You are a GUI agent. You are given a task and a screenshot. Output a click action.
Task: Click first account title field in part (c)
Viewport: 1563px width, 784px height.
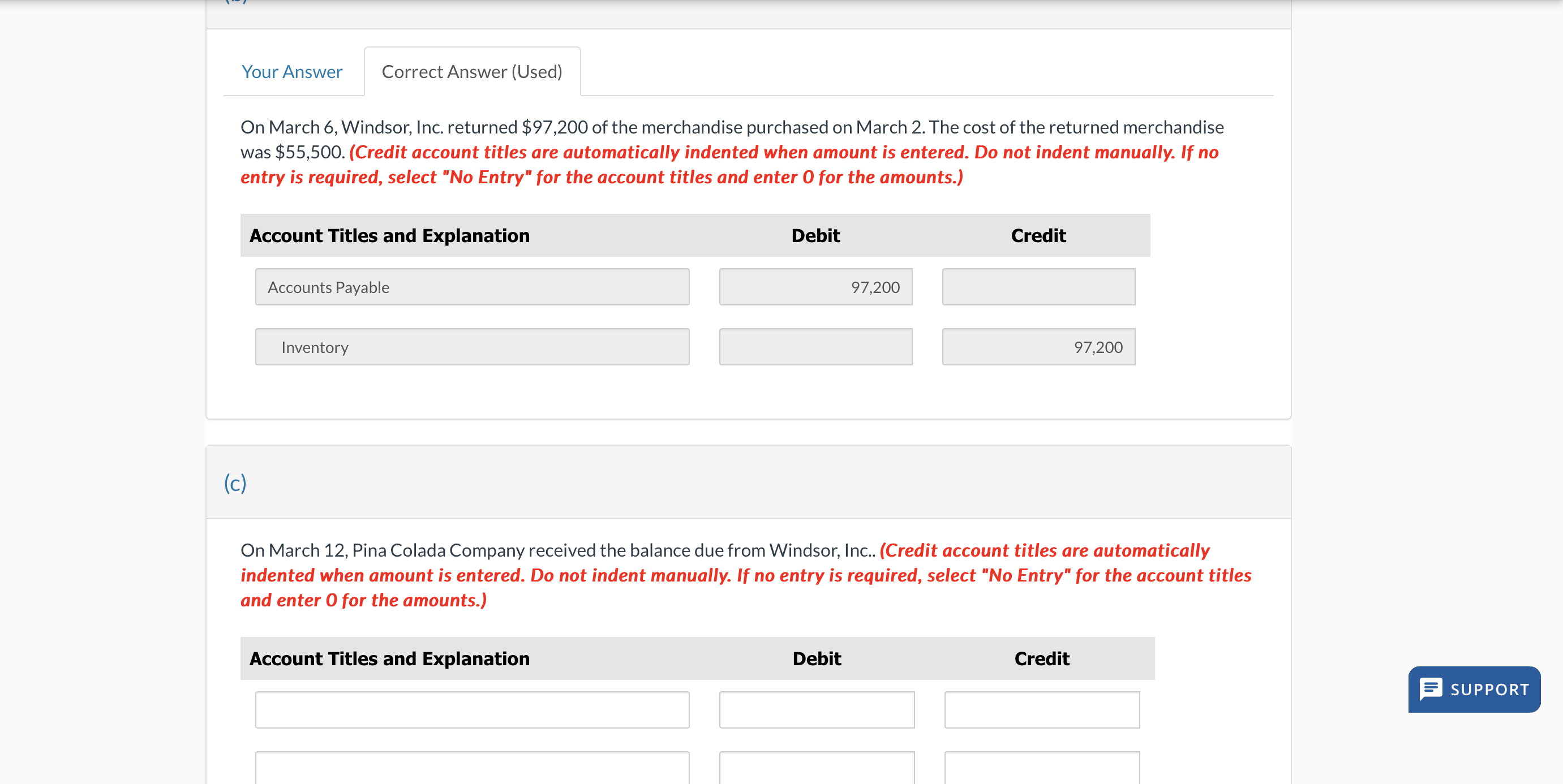471,709
